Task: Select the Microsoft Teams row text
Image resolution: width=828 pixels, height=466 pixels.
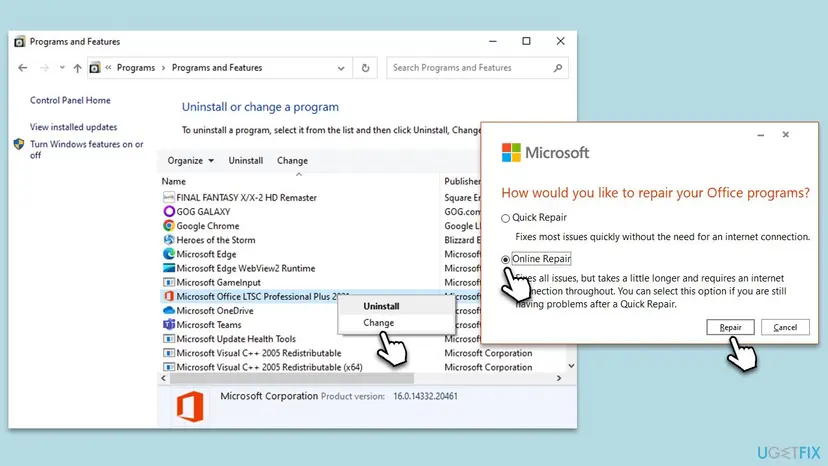Action: 209,325
